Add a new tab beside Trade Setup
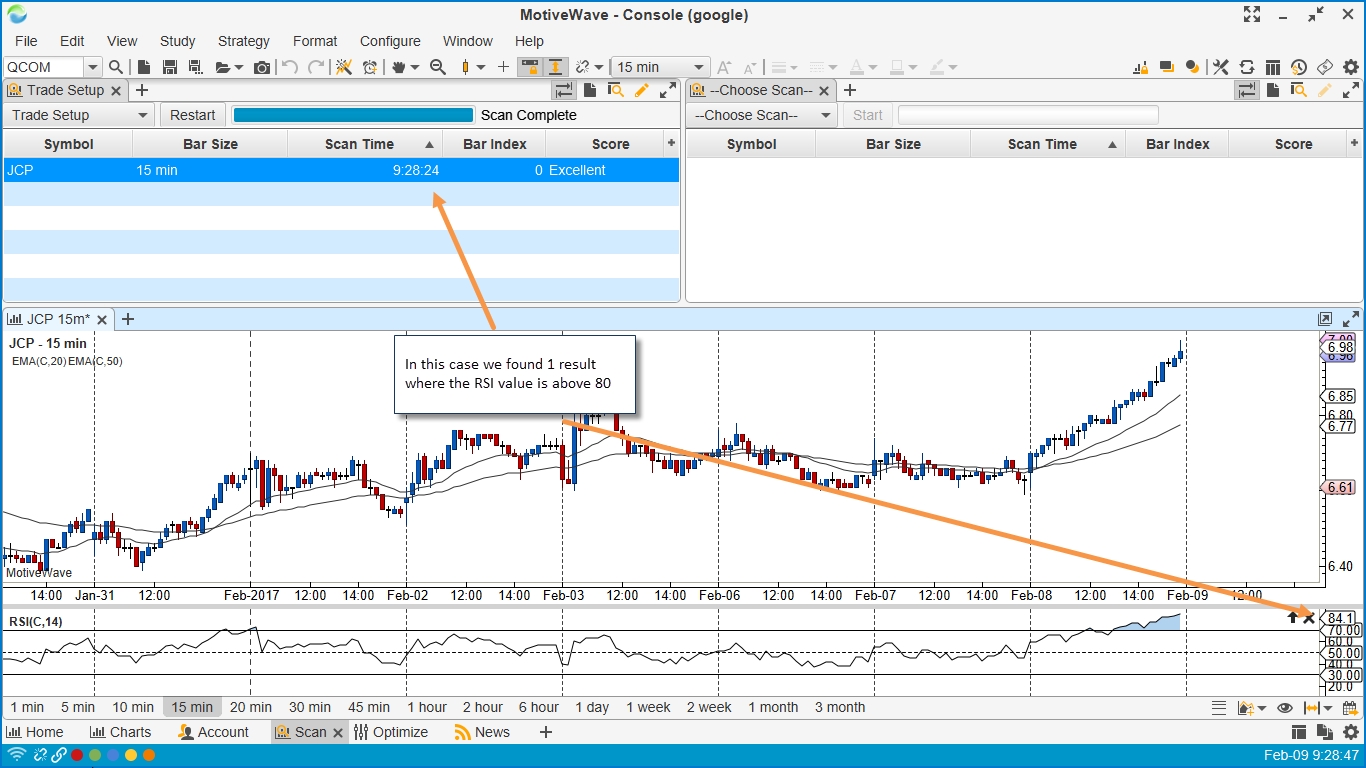This screenshot has height=768, width=1366. (141, 90)
